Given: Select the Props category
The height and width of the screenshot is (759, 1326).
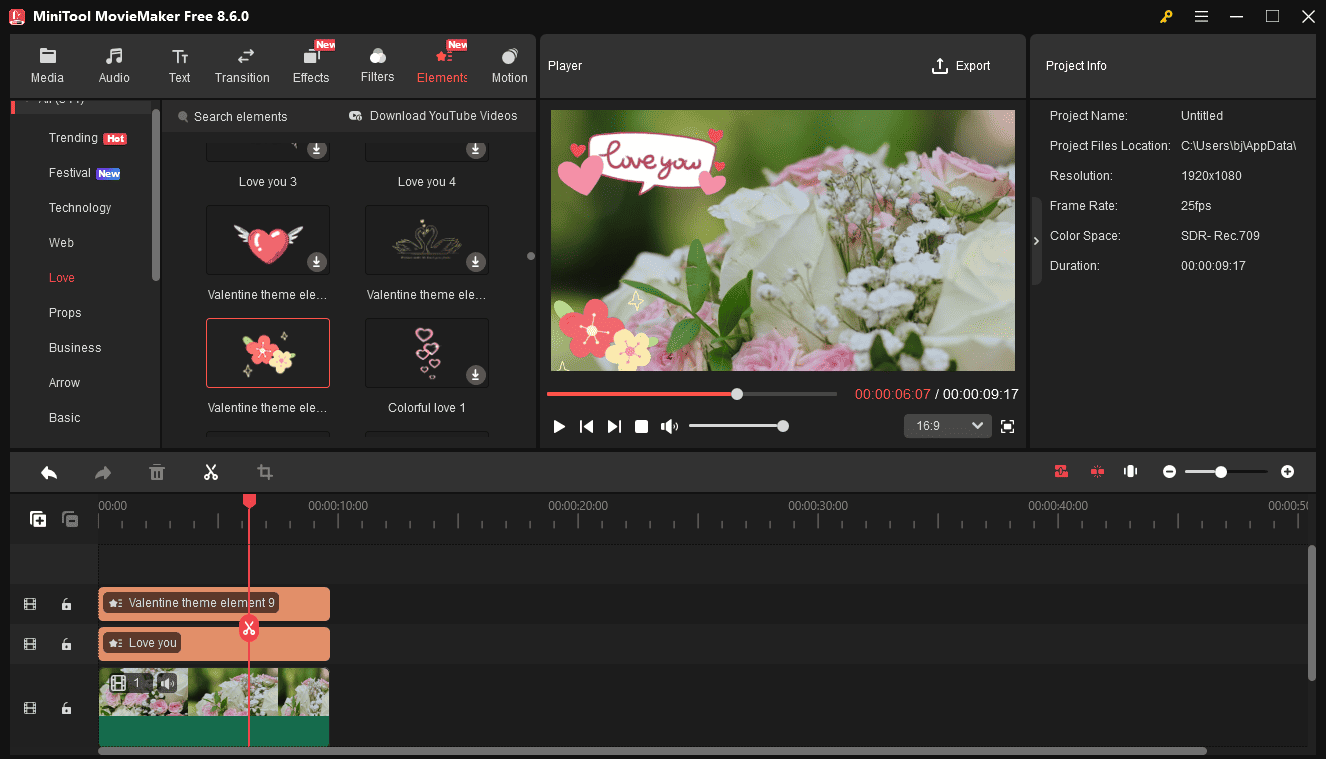Looking at the screenshot, I should click(65, 313).
